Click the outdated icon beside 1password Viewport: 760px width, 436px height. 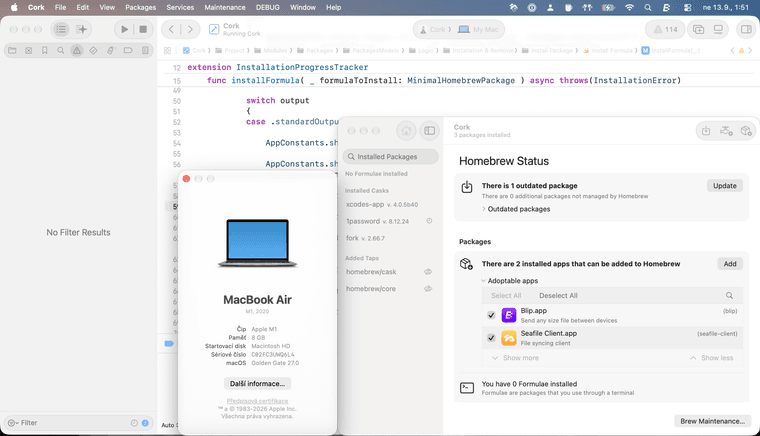[x=429, y=221]
